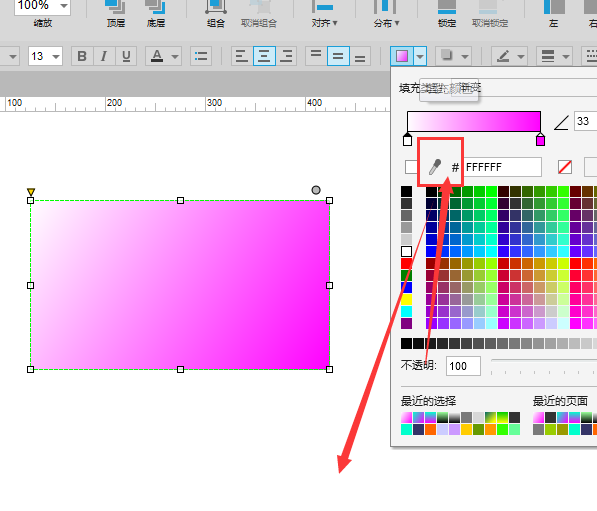Open the fill color dropdown arrow
Viewport: 597px width, 511px height.
(420, 56)
